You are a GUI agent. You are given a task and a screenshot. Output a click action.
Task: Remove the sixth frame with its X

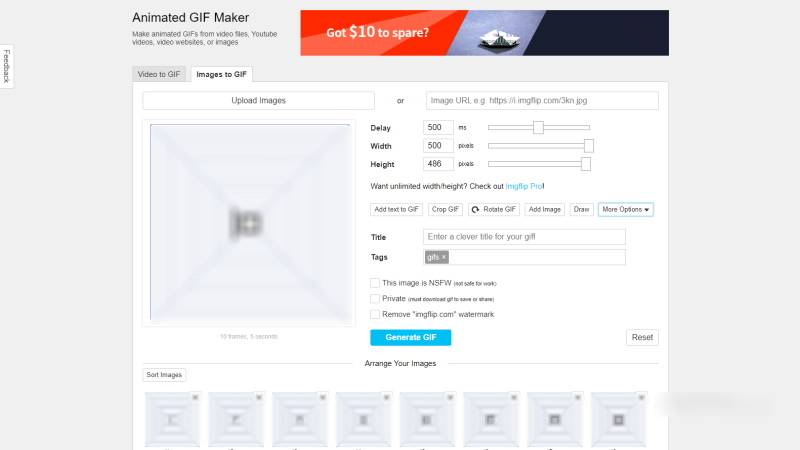[x=514, y=397]
